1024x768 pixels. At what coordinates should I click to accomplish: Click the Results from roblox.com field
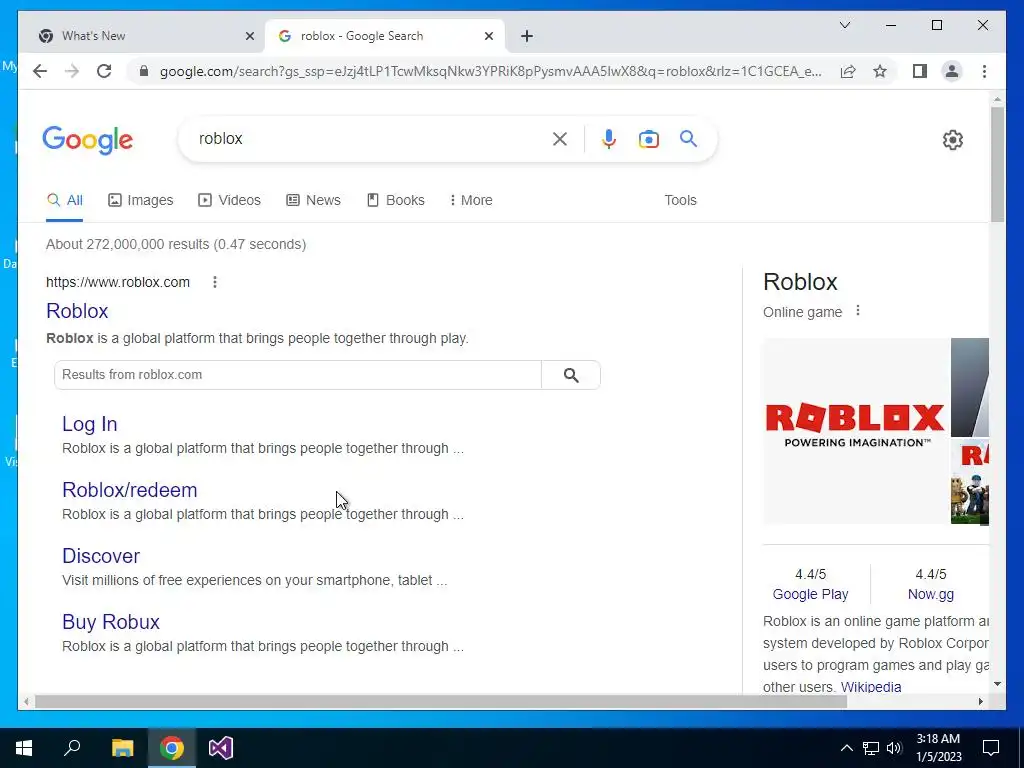click(x=298, y=375)
